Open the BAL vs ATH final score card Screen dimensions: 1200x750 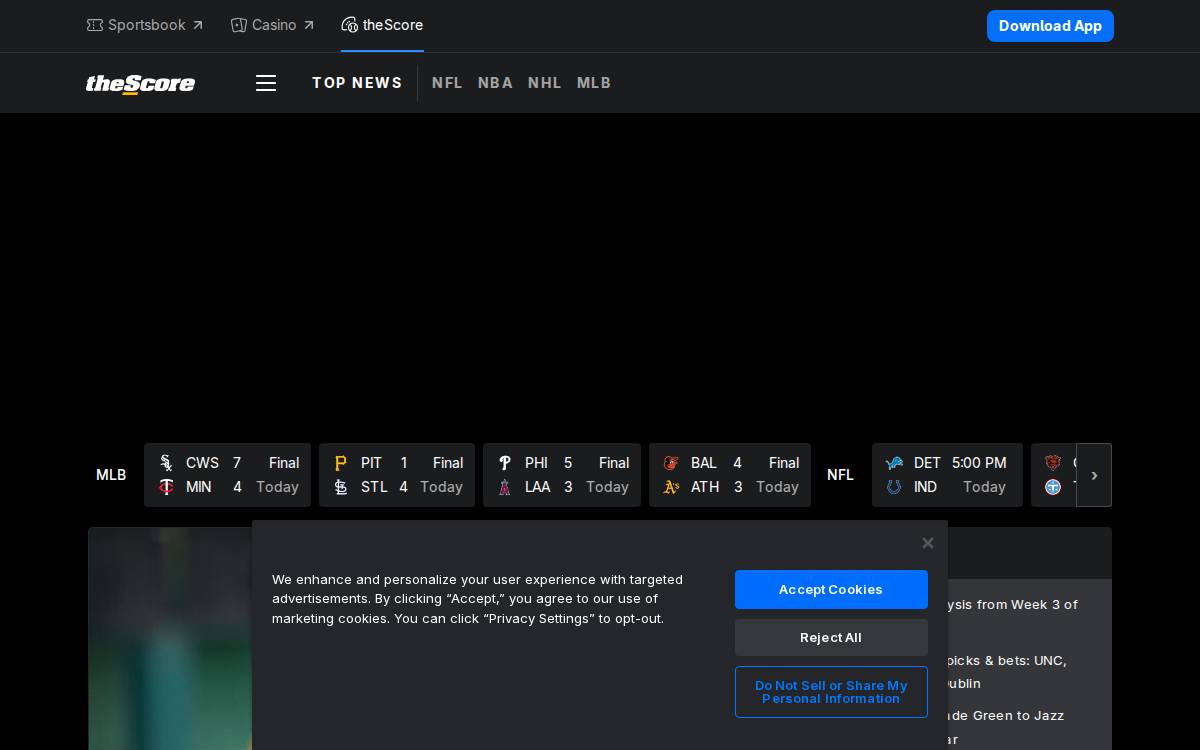(x=730, y=475)
